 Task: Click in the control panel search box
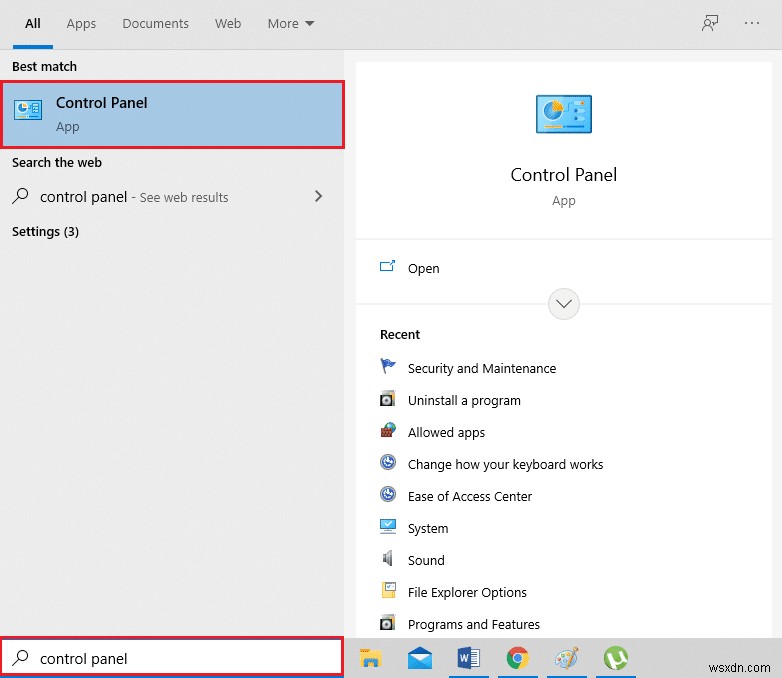pyautogui.click(x=172, y=658)
